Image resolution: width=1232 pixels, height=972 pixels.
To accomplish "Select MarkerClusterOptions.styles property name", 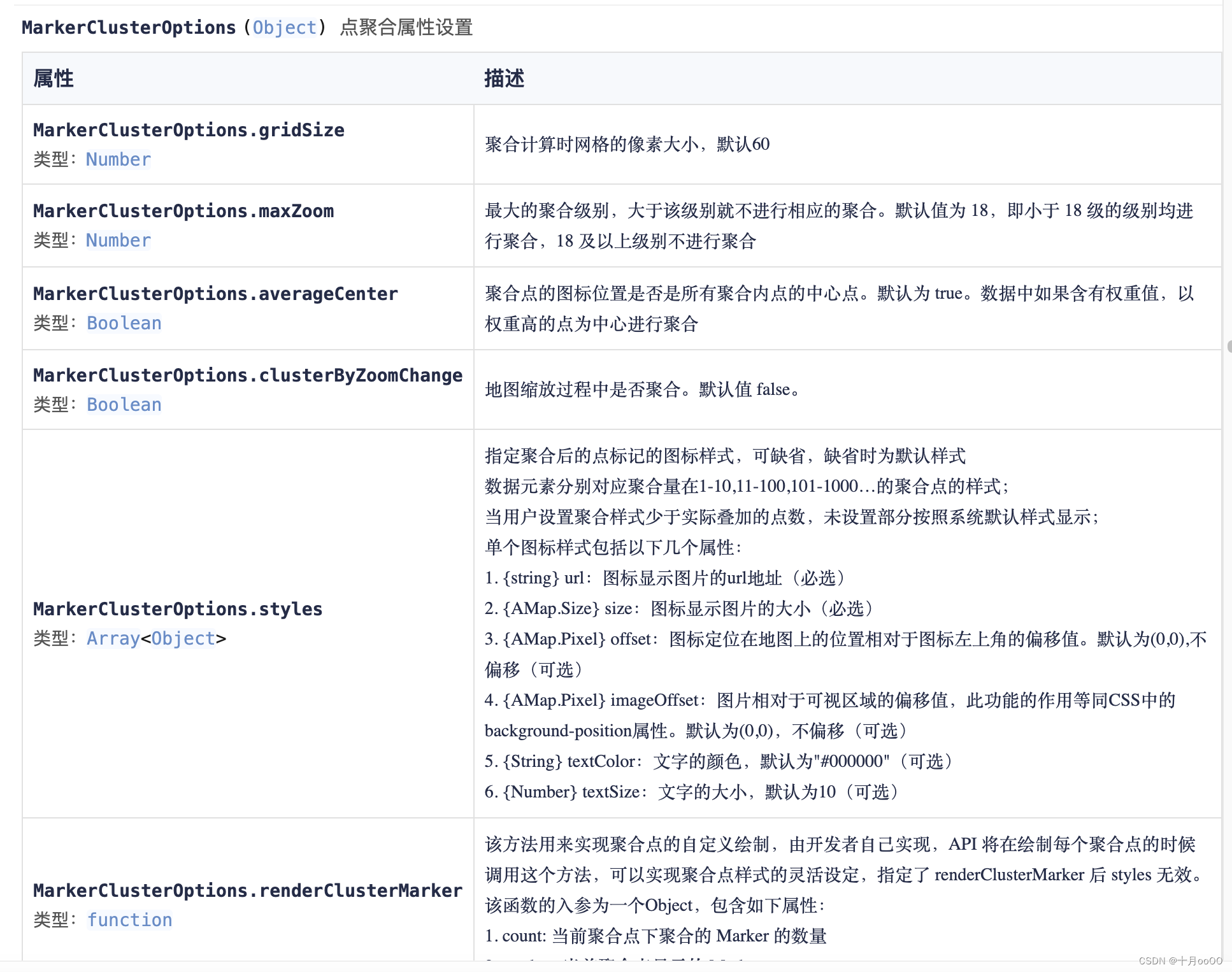I will (x=178, y=609).
